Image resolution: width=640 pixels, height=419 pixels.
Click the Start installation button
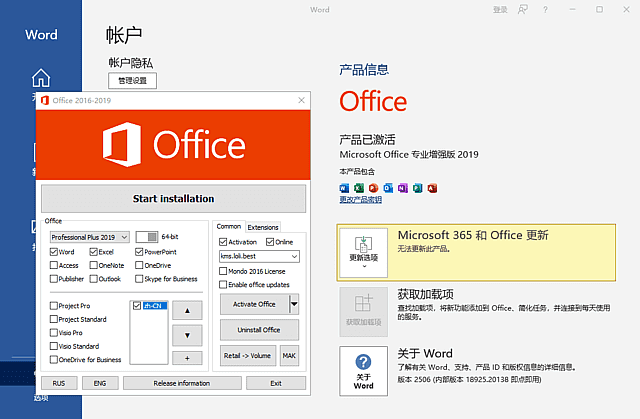173,199
